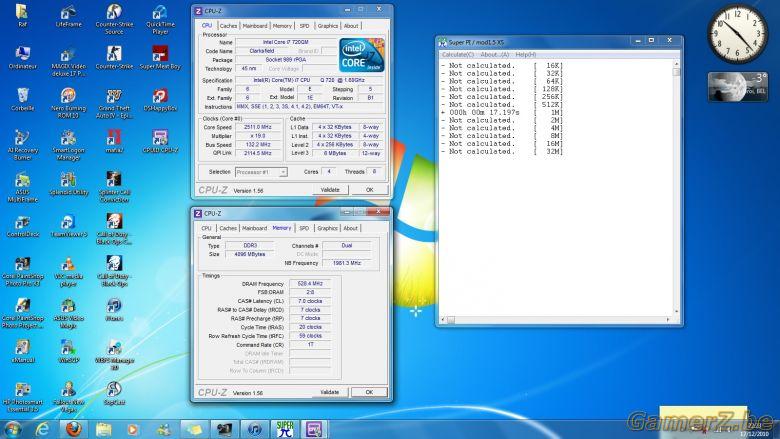Open the Calculate(C) menu in Super PI
Screen dimensions: 780x439
(x=458, y=55)
